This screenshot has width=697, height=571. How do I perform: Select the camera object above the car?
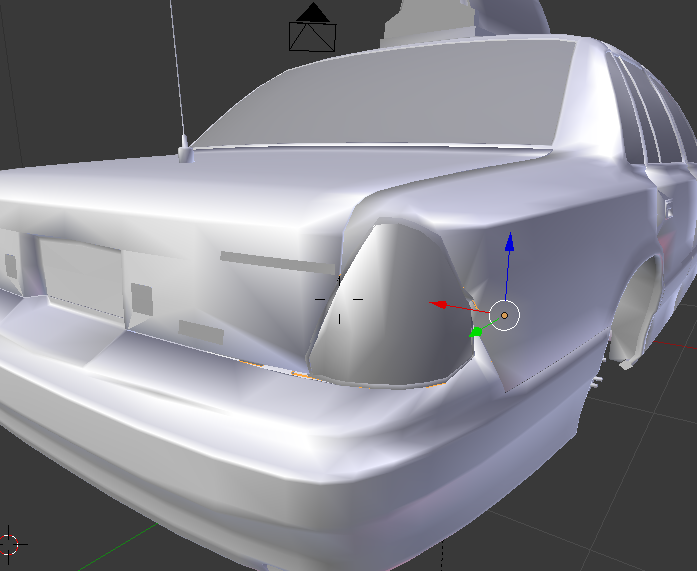tap(312, 28)
